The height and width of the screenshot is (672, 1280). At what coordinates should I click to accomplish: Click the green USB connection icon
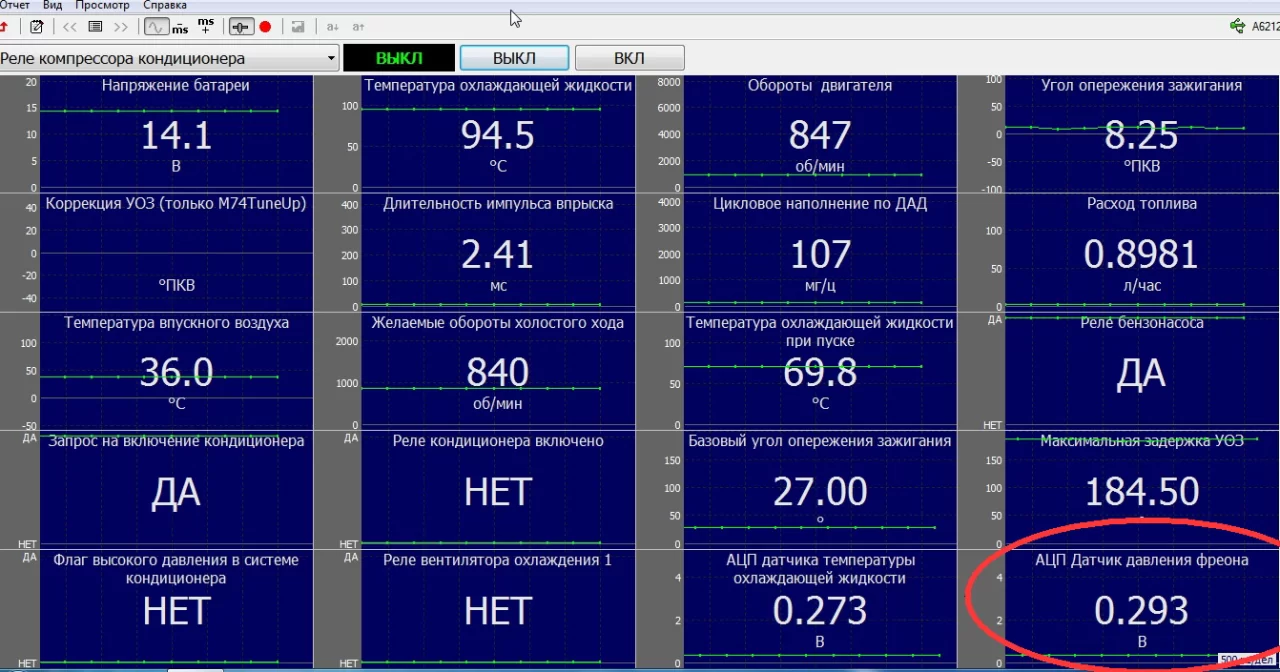coord(1238,27)
